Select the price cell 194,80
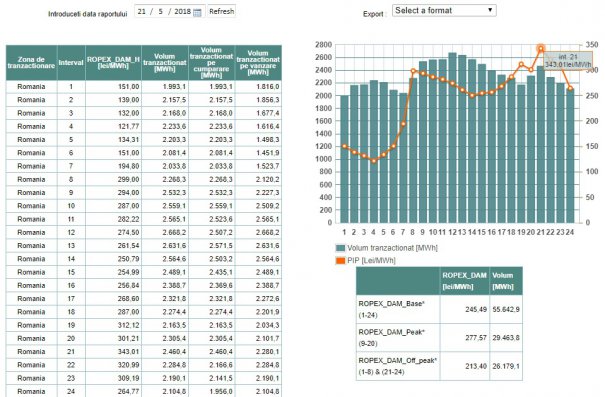Viewport: 605px width, 397px height. [113, 166]
